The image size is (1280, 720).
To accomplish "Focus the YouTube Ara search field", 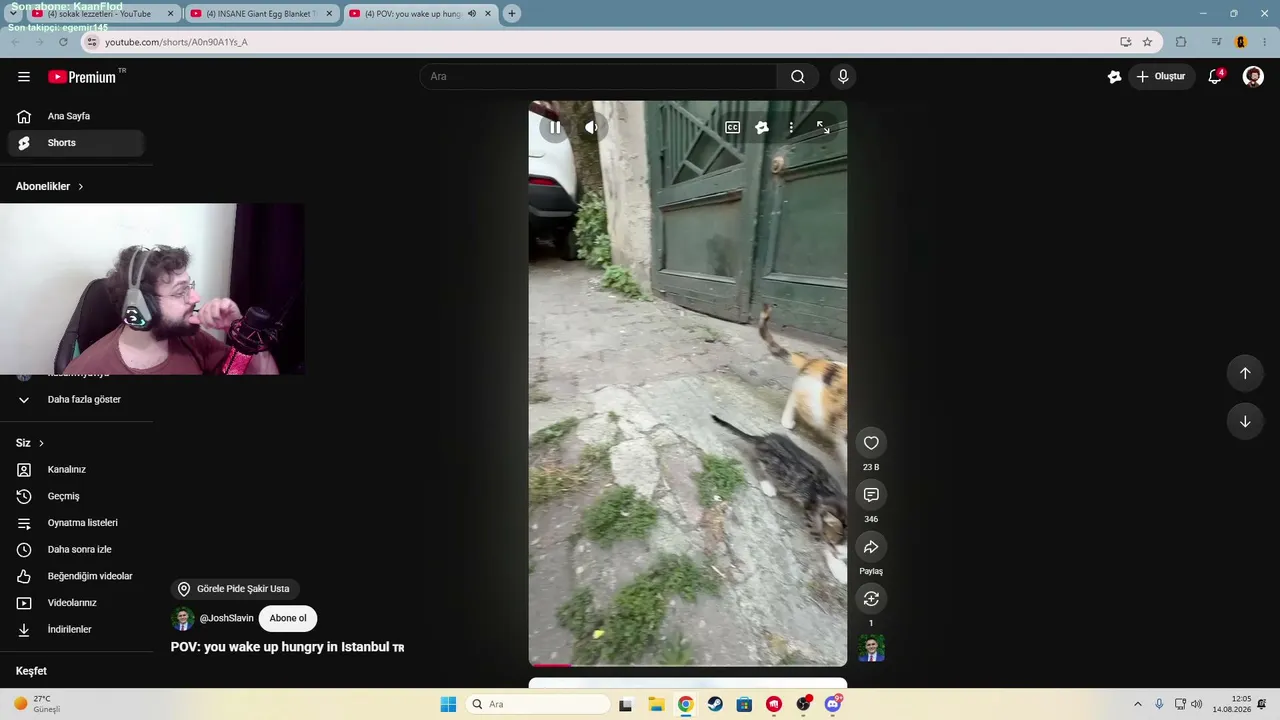I will pyautogui.click(x=598, y=77).
